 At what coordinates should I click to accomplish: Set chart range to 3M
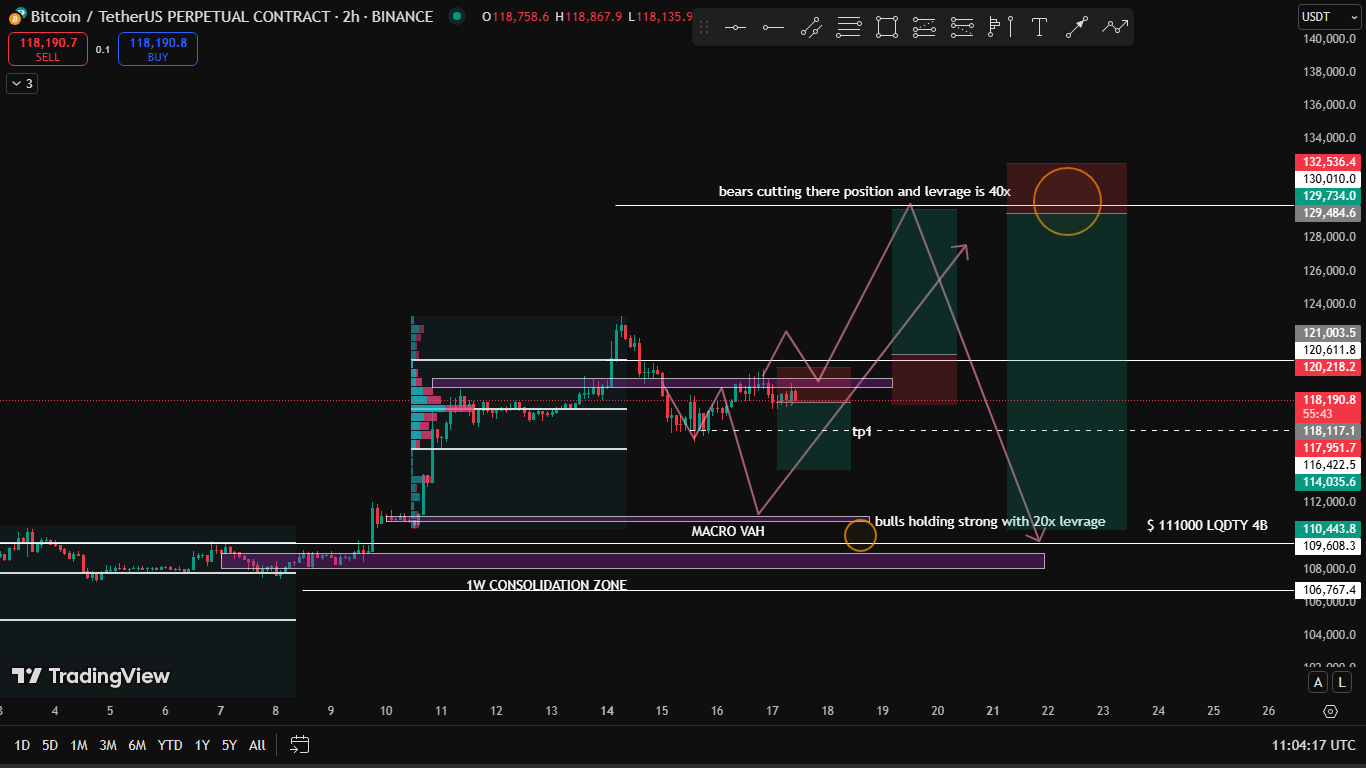[108, 745]
